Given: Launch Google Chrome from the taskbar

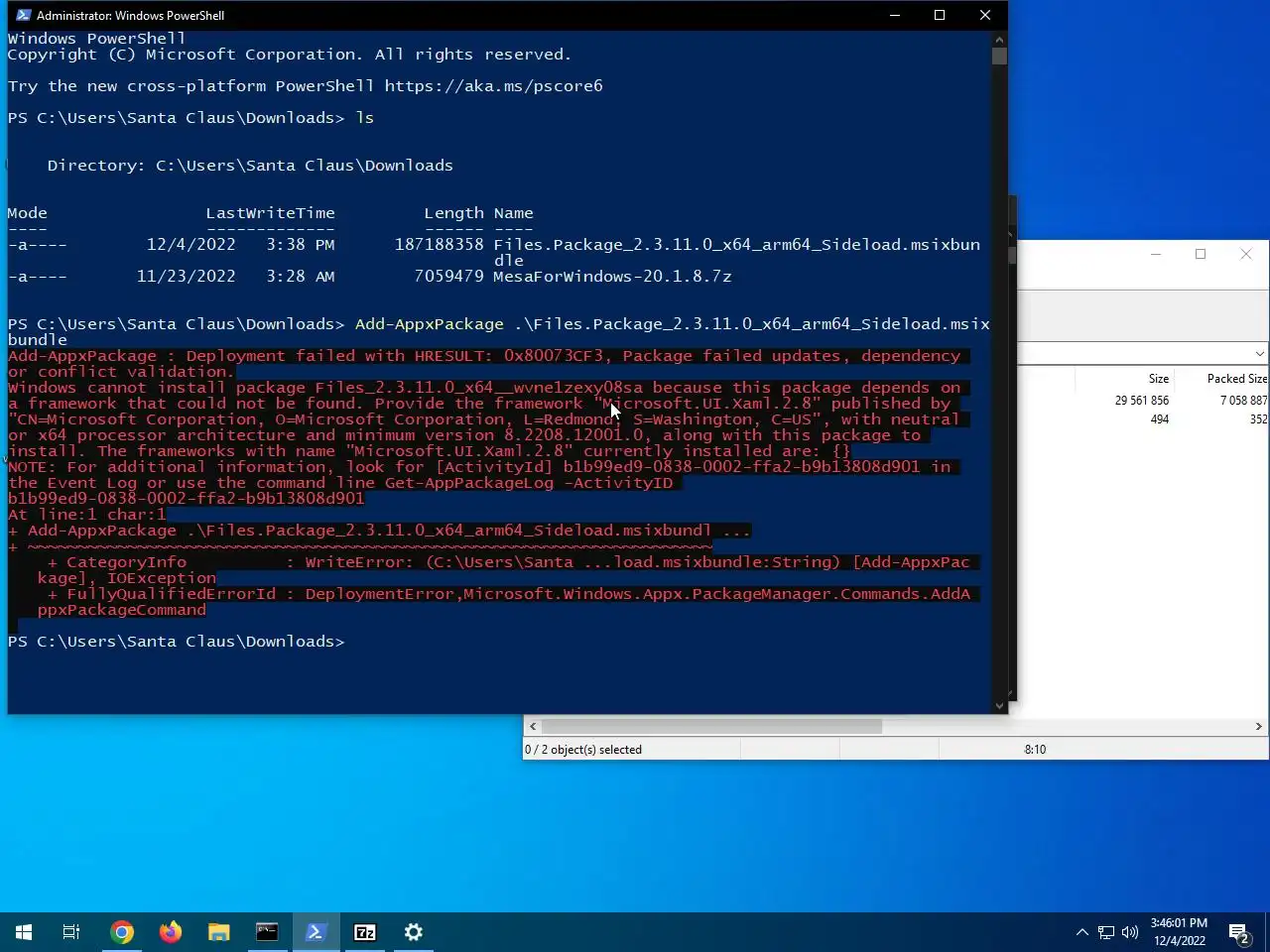Looking at the screenshot, I should click(122, 932).
